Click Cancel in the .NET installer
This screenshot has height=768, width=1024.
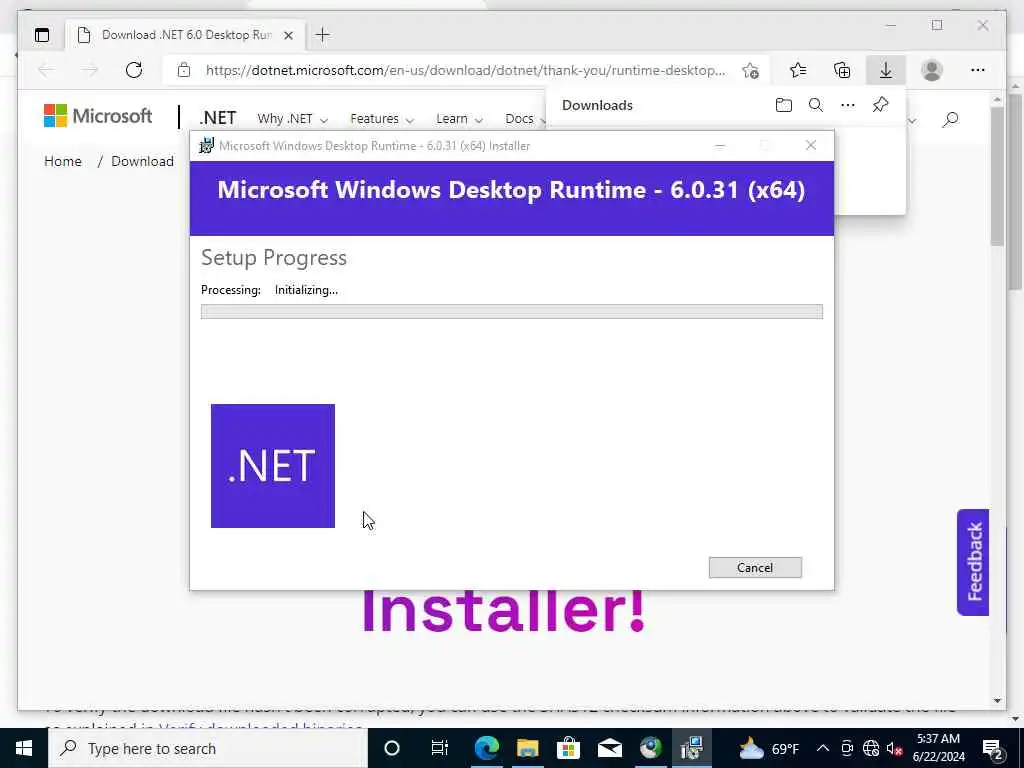[x=755, y=568]
